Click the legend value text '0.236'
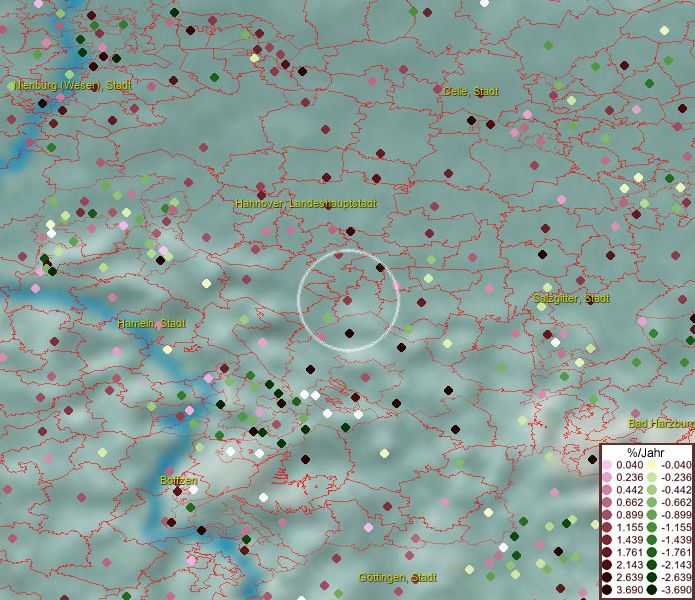This screenshot has height=600, width=695. coord(629,477)
